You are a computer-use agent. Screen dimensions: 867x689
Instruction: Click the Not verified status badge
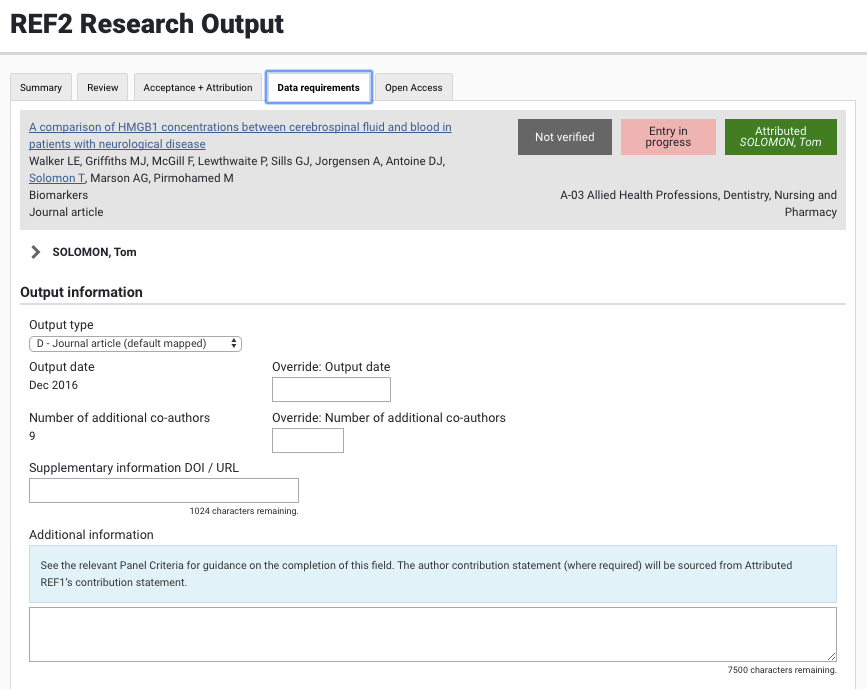[564, 137]
